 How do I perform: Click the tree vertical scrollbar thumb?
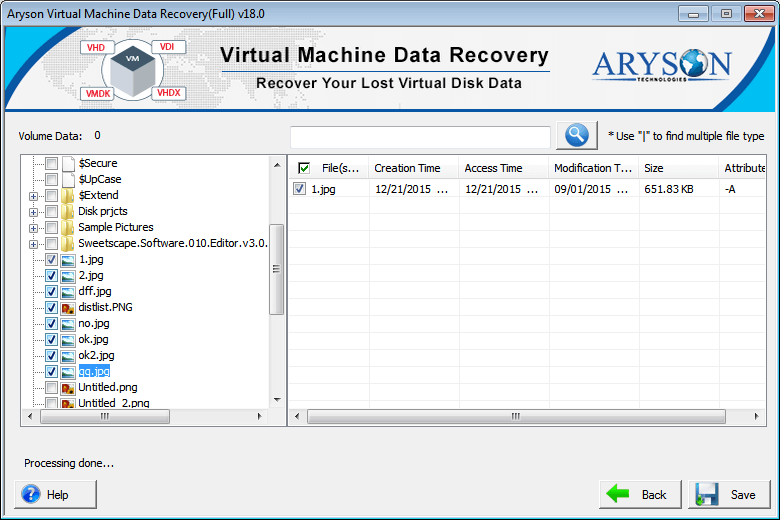[x=276, y=269]
